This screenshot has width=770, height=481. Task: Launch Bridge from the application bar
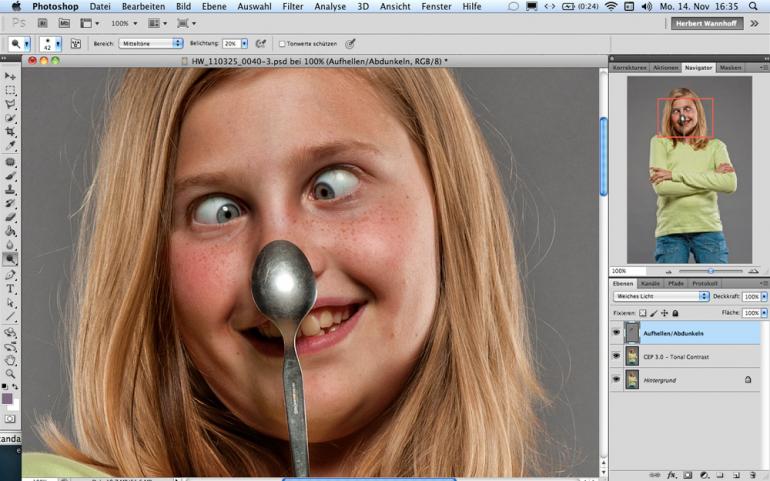[x=43, y=23]
